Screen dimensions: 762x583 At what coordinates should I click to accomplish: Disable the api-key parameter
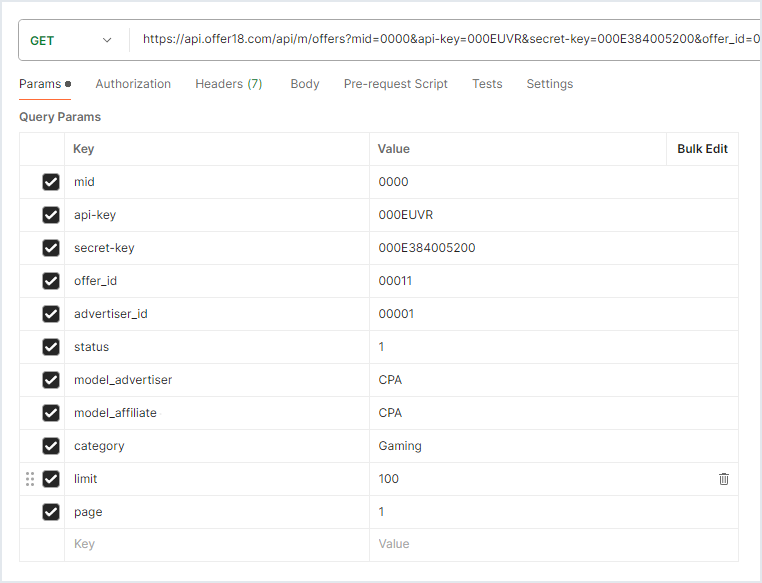click(x=51, y=215)
